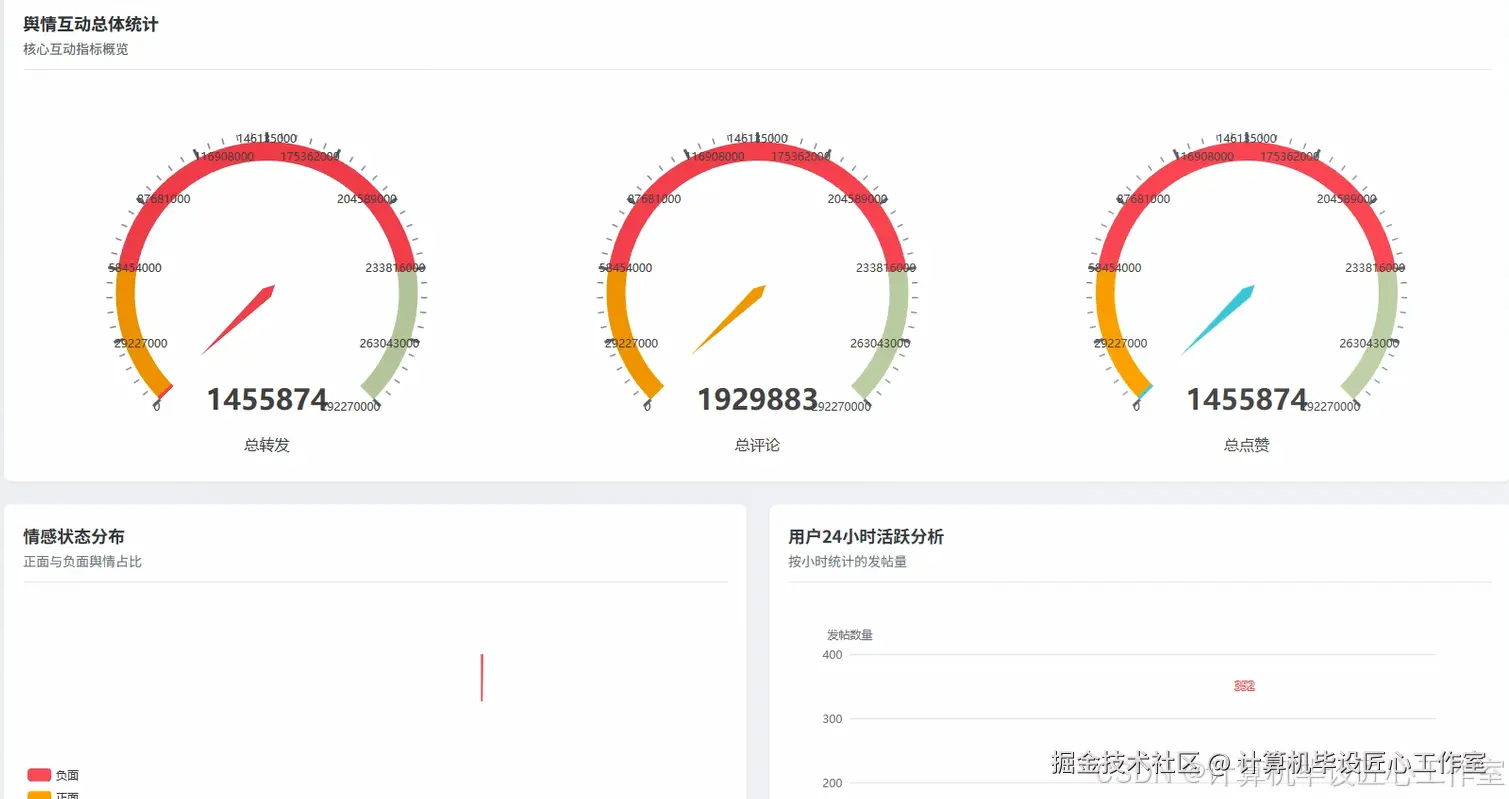Toggle the 正面 legend entry
The height and width of the screenshot is (799, 1509).
[55, 794]
